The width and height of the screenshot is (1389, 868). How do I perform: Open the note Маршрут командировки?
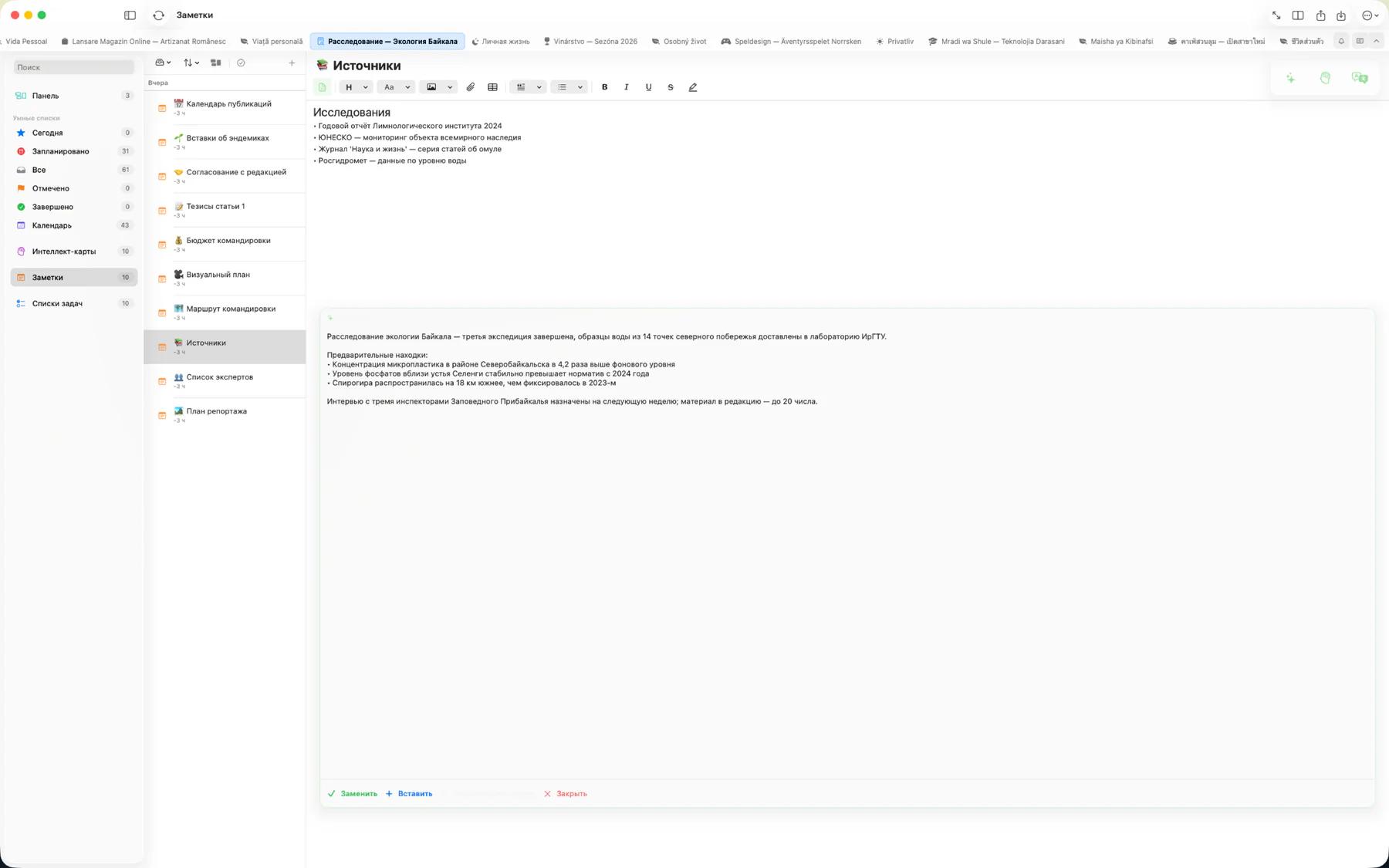coord(225,312)
